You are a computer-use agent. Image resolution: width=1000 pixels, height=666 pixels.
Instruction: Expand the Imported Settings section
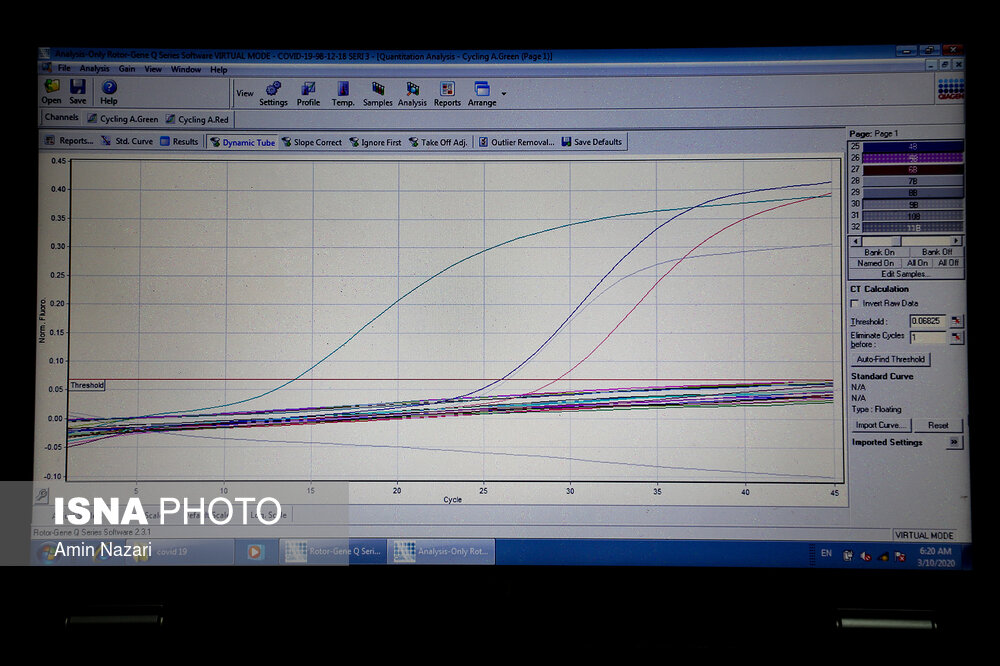tap(954, 442)
